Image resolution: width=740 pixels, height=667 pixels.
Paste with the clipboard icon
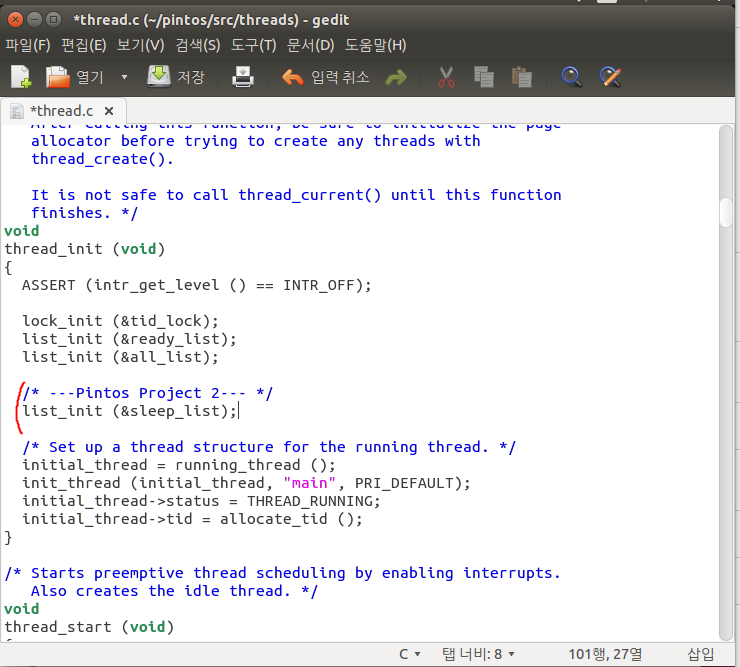pos(521,77)
